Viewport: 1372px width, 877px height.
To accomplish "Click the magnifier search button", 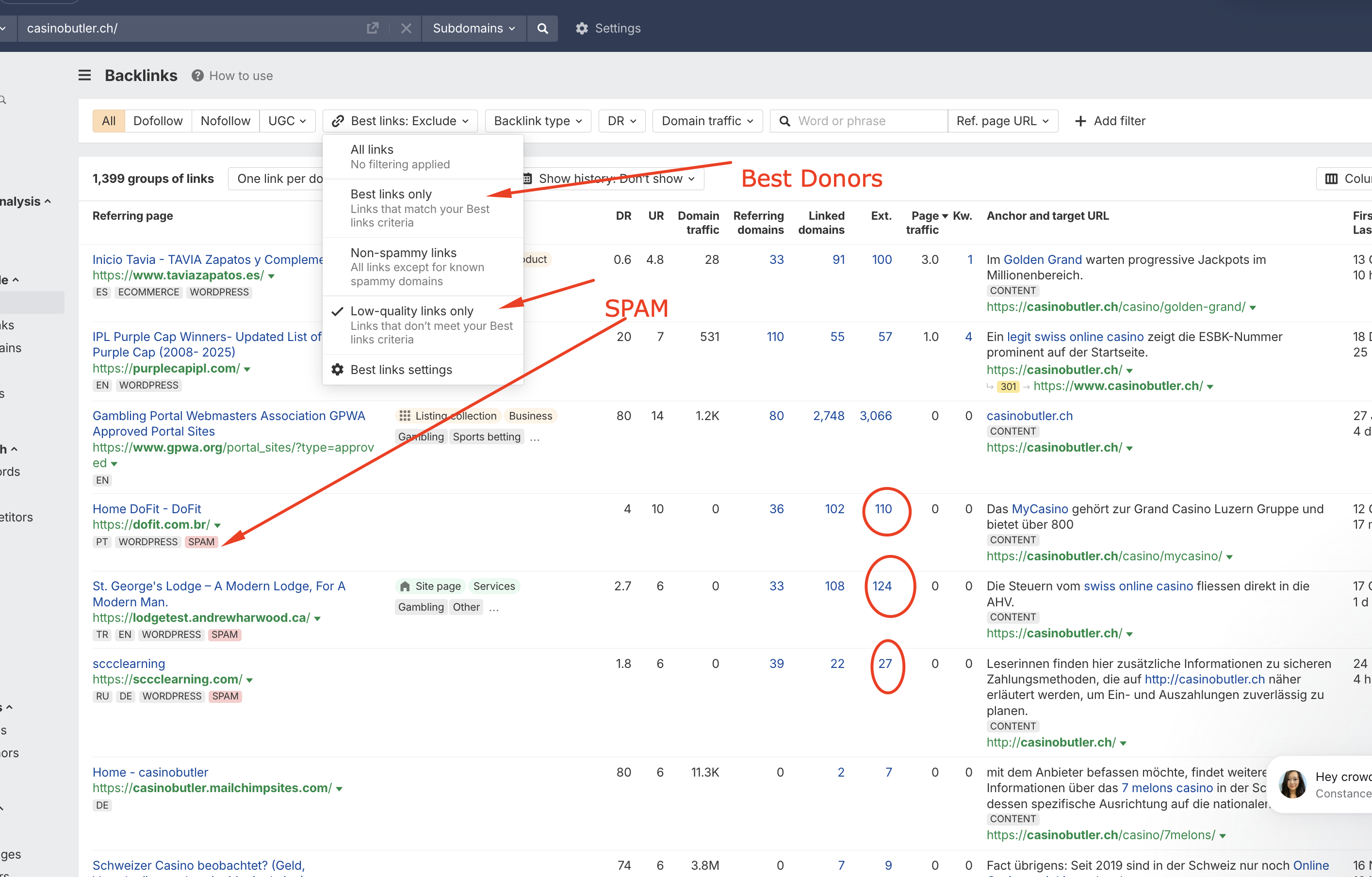I will pyautogui.click(x=543, y=28).
